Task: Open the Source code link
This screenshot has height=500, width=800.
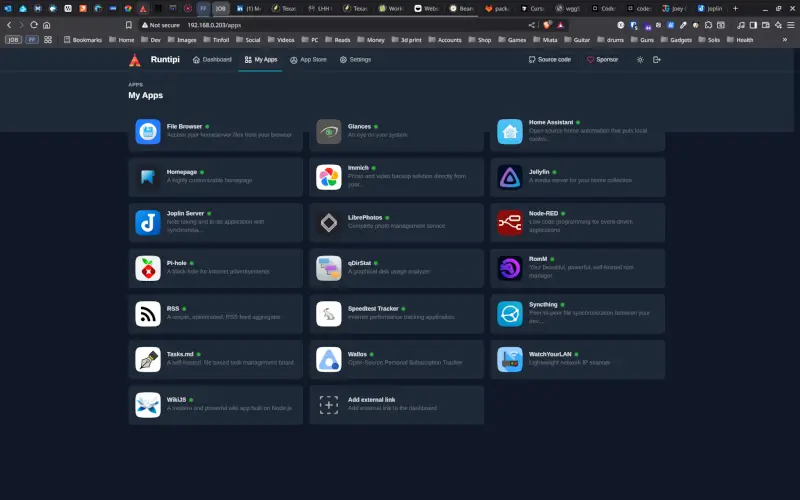Action: (549, 60)
